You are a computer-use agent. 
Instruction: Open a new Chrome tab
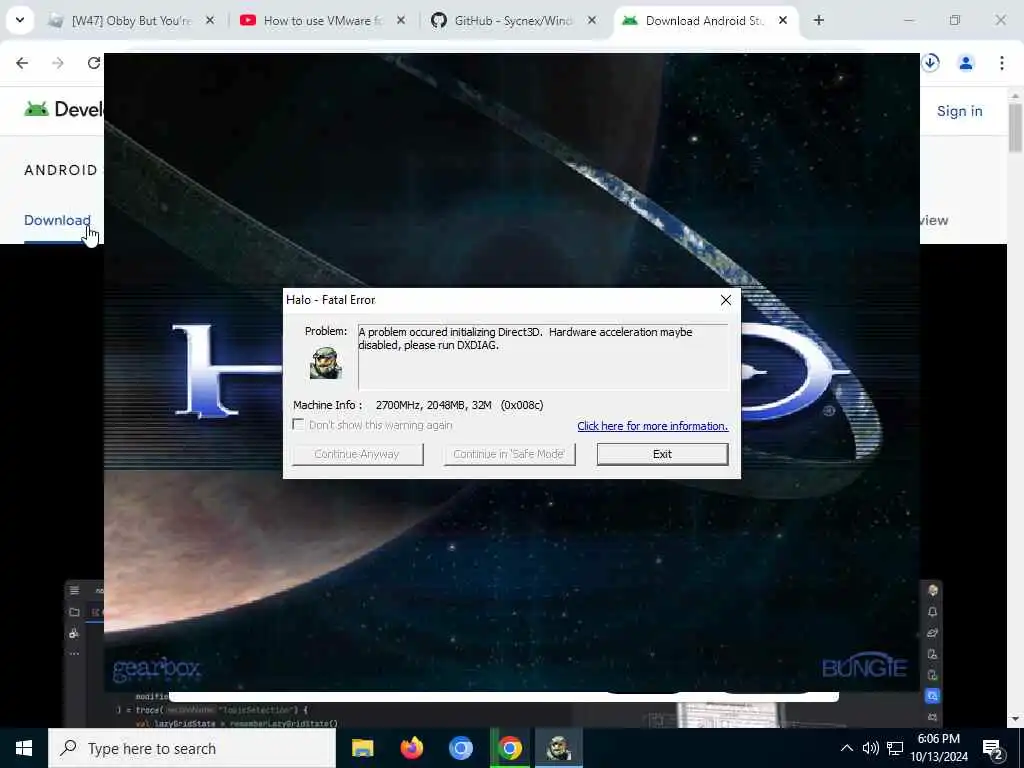click(x=818, y=21)
